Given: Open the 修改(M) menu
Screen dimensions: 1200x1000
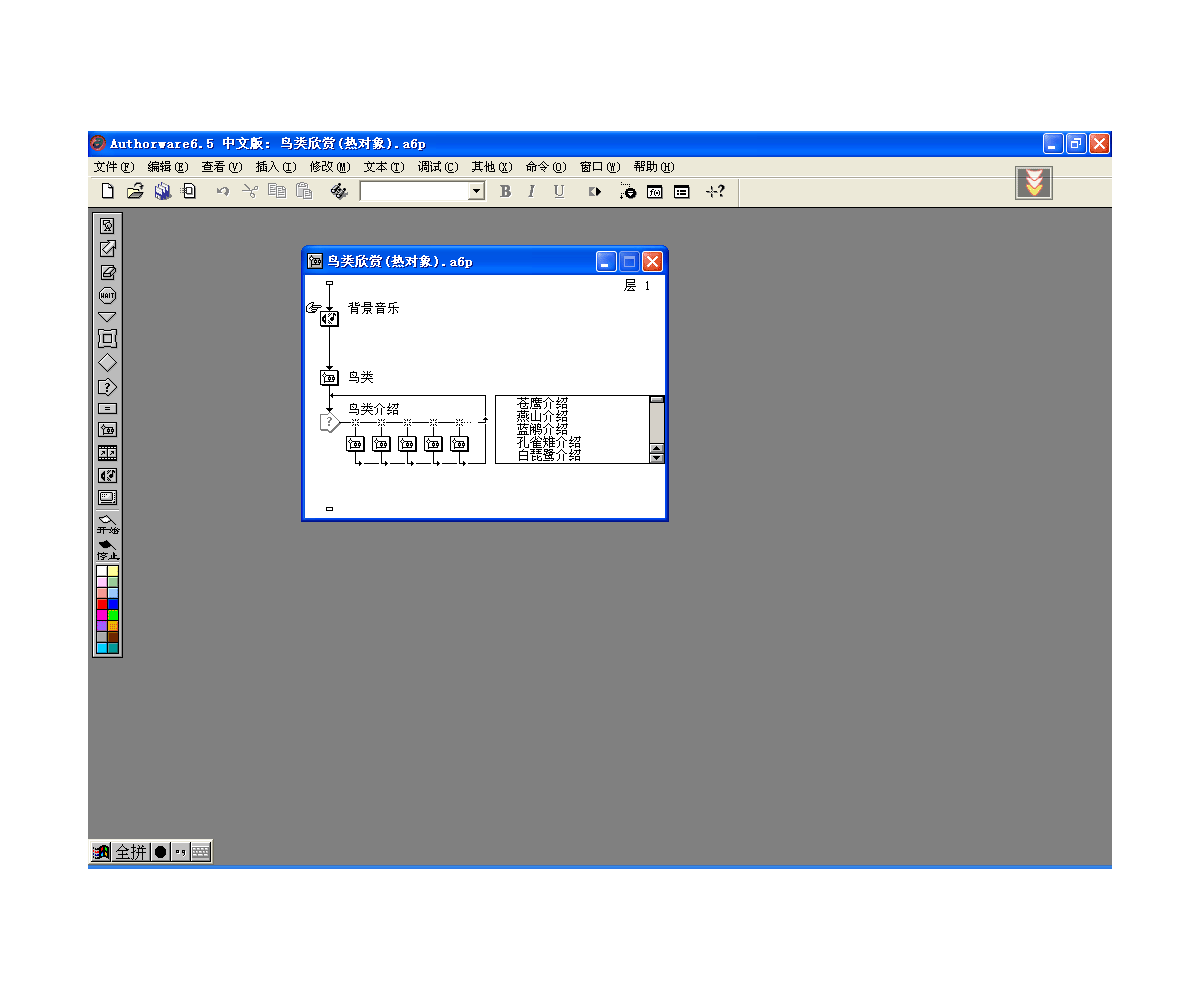Looking at the screenshot, I should pyautogui.click(x=329, y=167).
